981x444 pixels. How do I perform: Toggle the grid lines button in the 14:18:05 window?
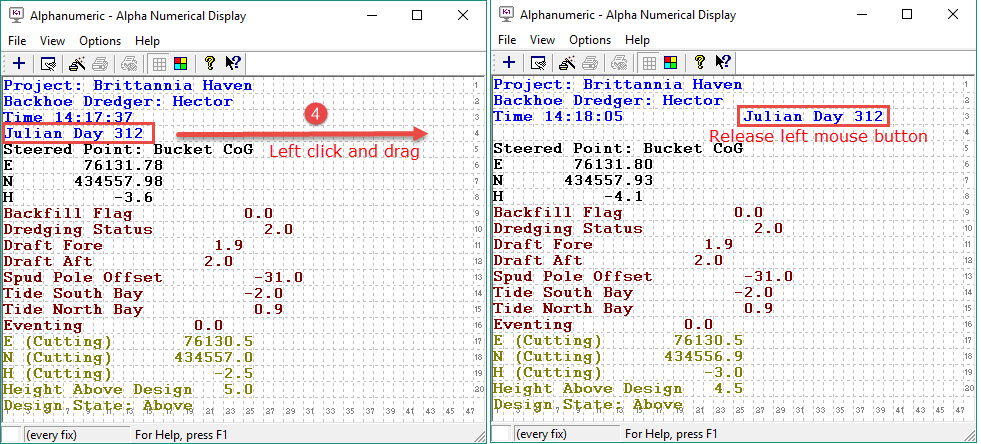pyautogui.click(x=649, y=62)
